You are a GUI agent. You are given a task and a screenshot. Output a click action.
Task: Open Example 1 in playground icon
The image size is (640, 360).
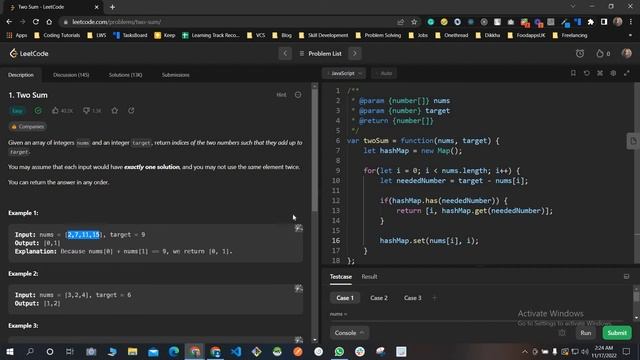click(x=299, y=228)
